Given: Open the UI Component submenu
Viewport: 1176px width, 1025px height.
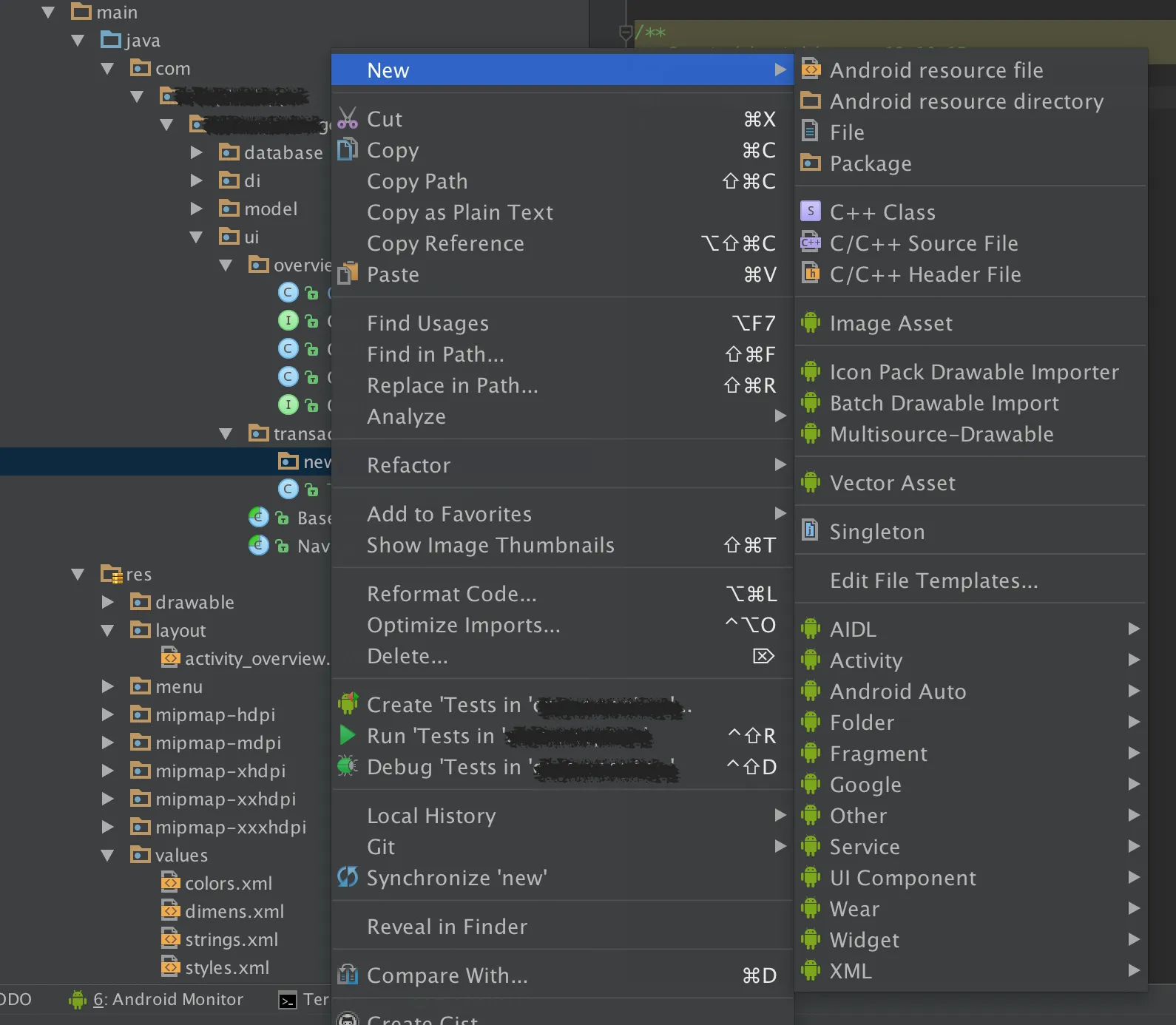Looking at the screenshot, I should (970, 877).
